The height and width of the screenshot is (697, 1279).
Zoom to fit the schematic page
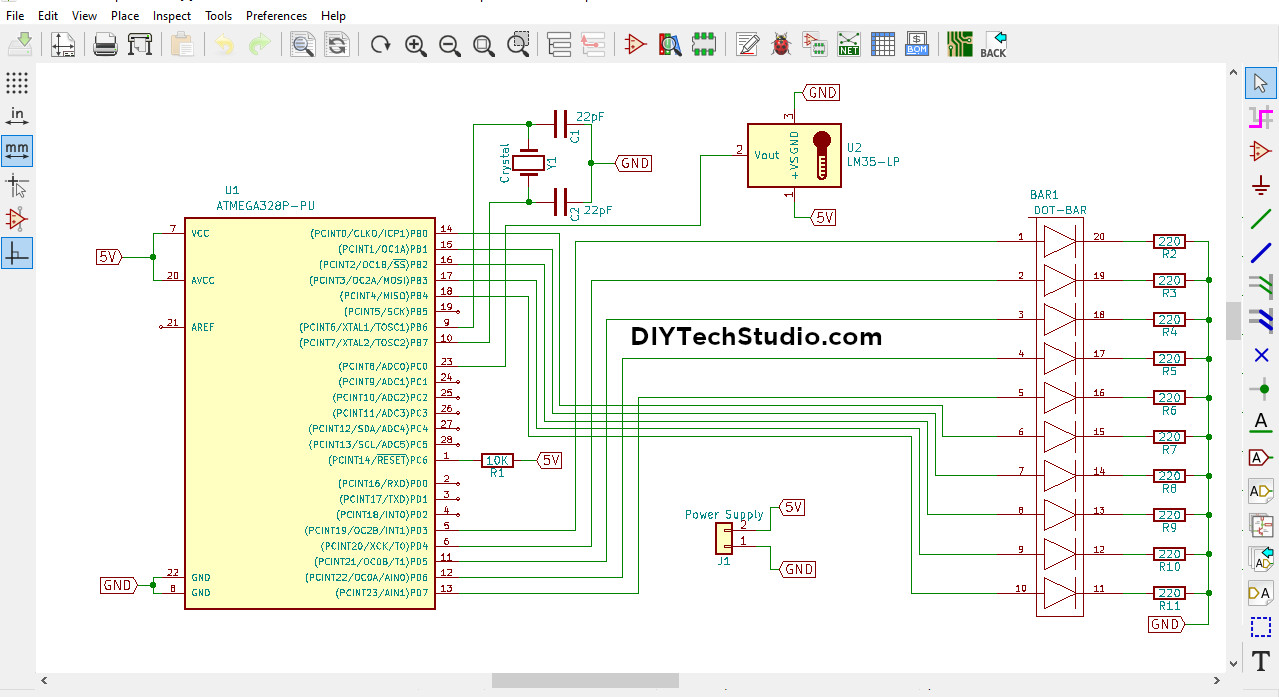coord(484,44)
